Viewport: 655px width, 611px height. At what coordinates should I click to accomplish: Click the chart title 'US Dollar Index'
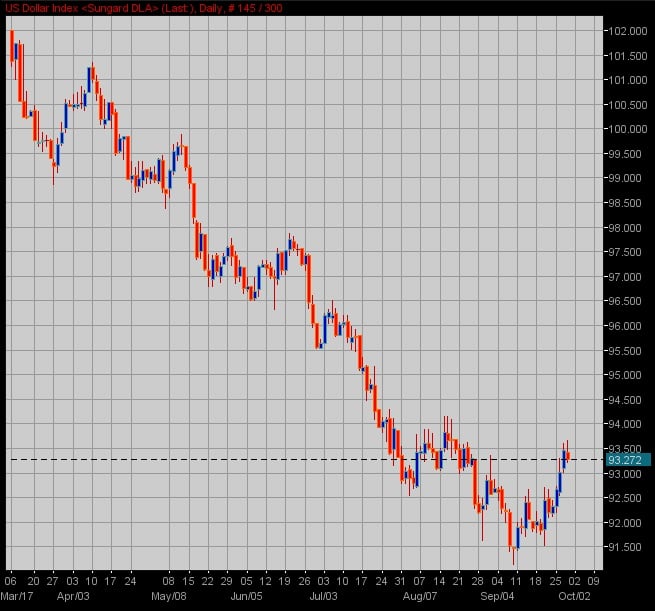[40, 8]
